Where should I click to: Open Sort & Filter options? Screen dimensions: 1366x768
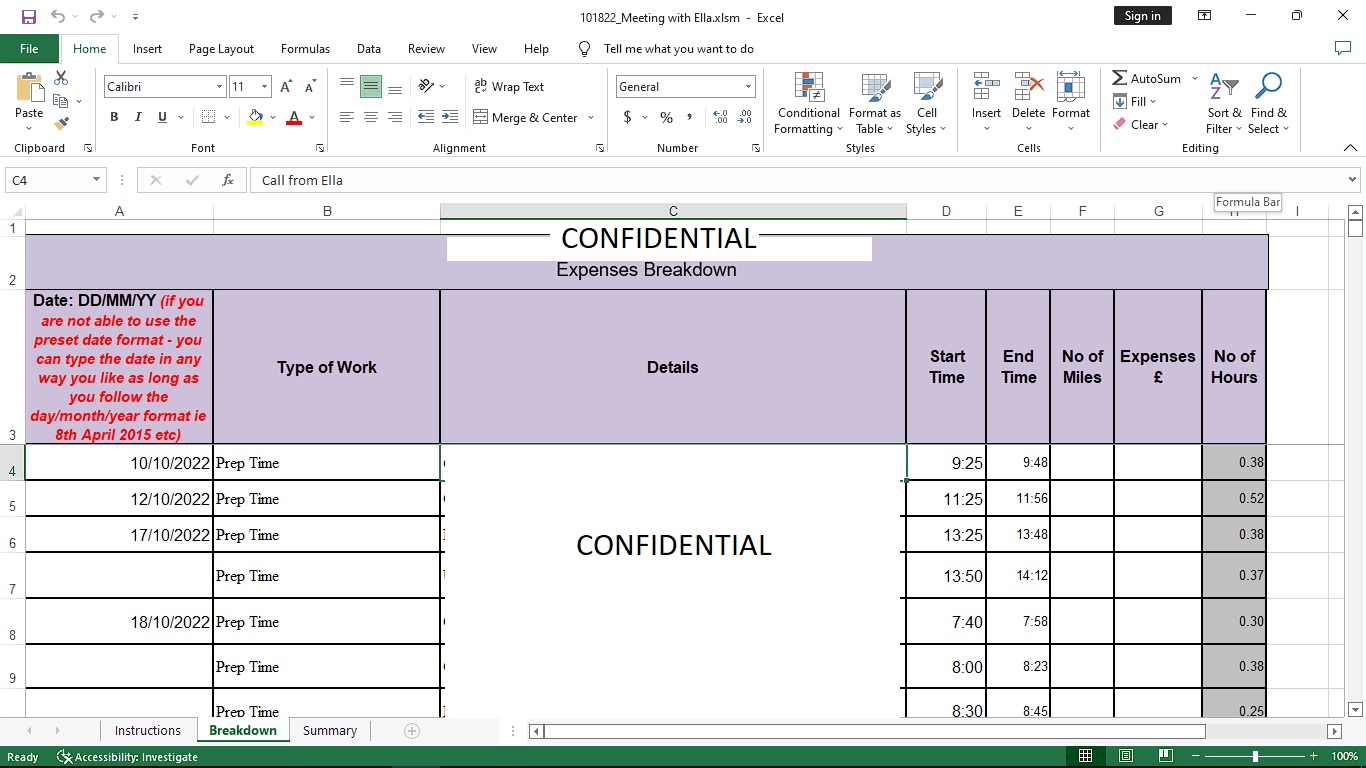point(1224,103)
